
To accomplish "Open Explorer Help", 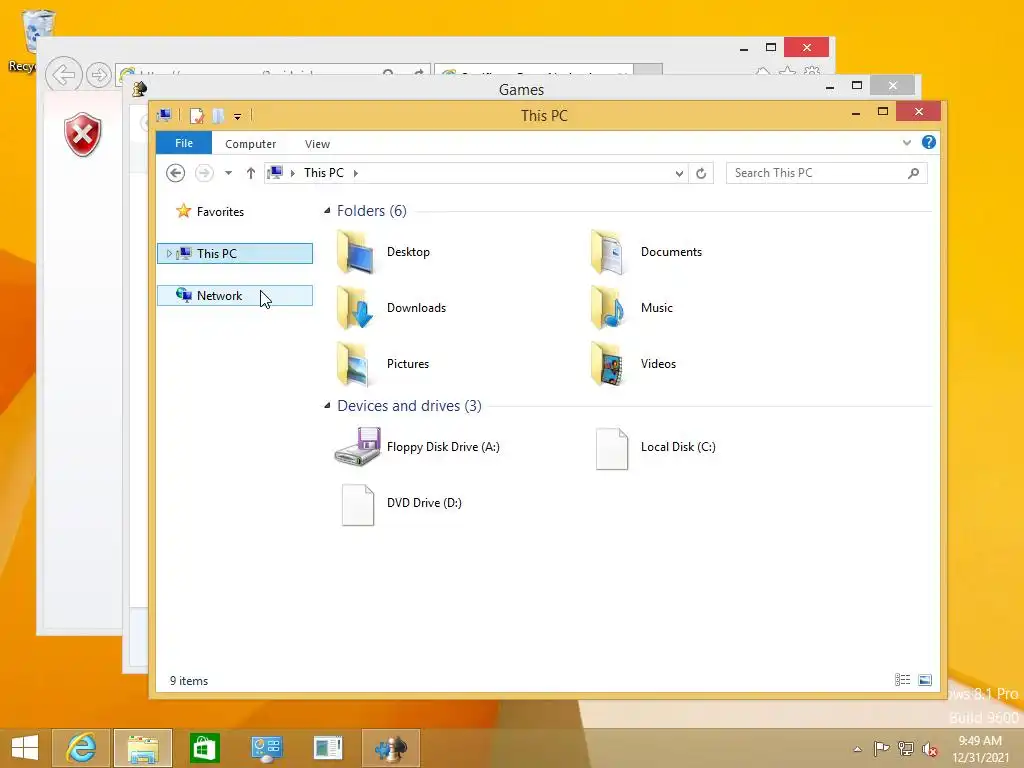I will (928, 142).
